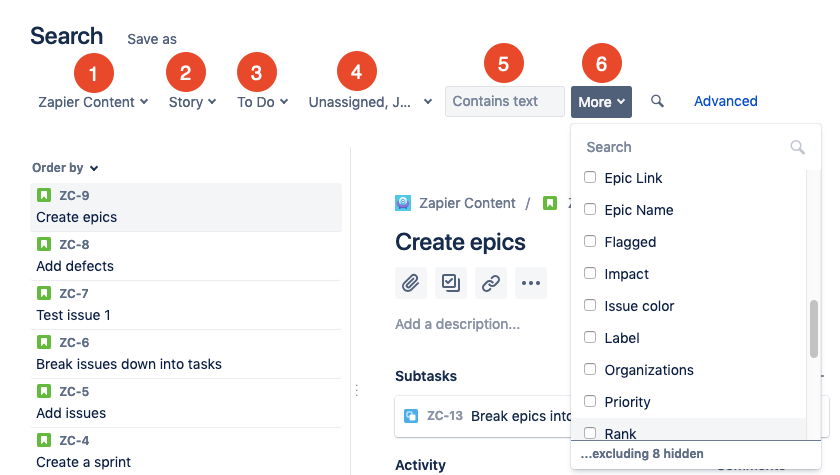Click the Subtasks heading

[x=426, y=376]
